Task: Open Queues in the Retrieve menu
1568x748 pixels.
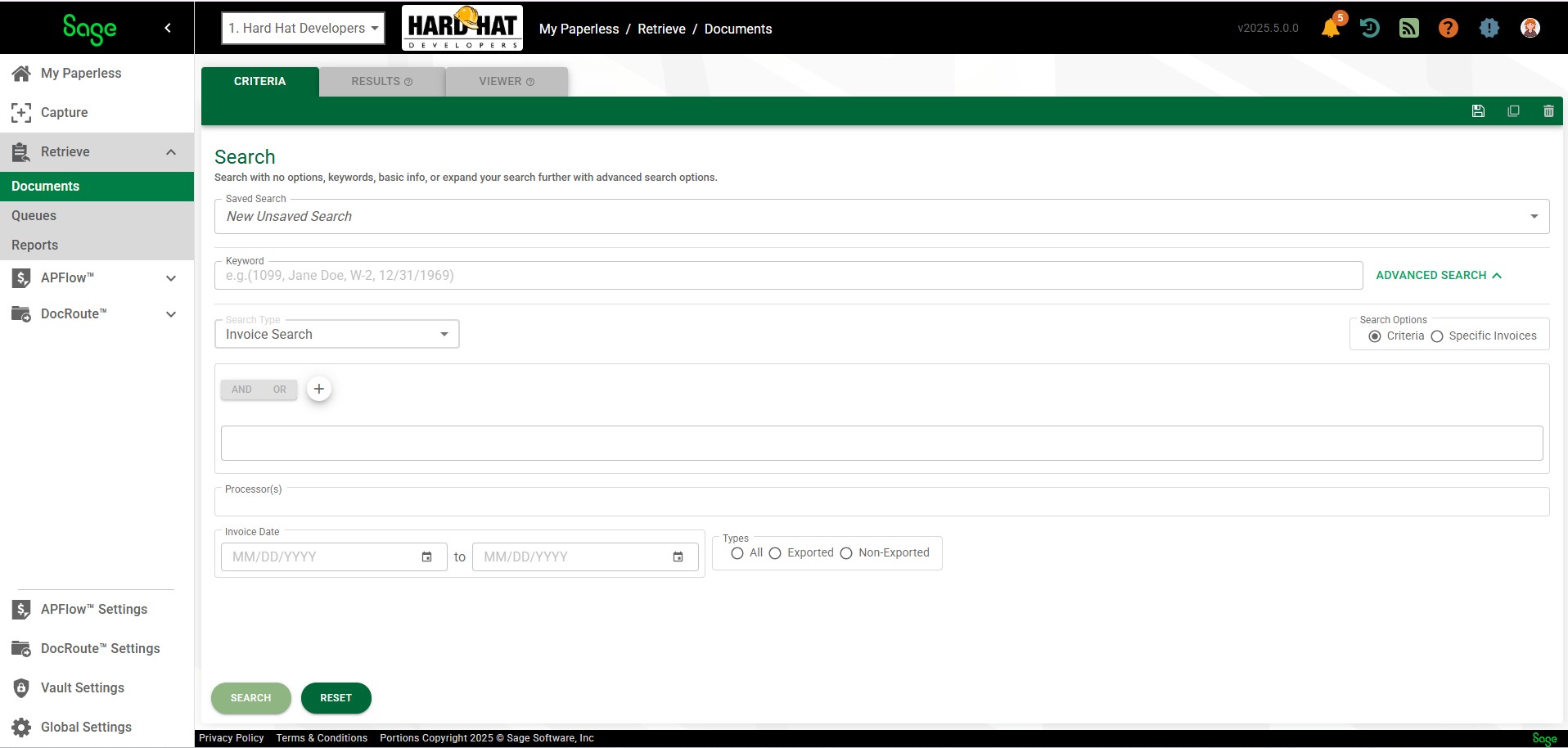Action: pos(34,216)
